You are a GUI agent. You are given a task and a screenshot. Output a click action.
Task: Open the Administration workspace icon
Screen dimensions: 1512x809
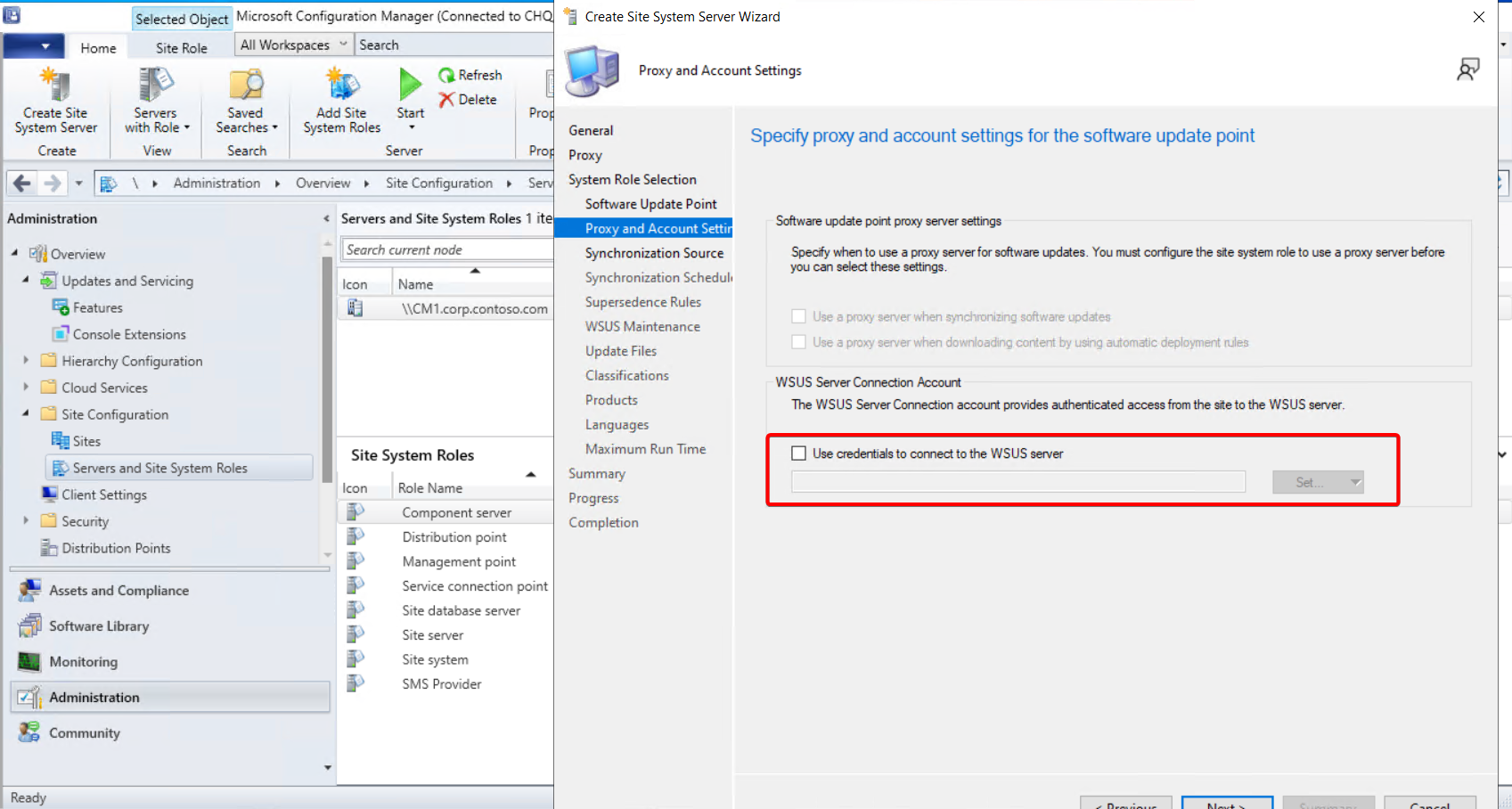point(29,697)
